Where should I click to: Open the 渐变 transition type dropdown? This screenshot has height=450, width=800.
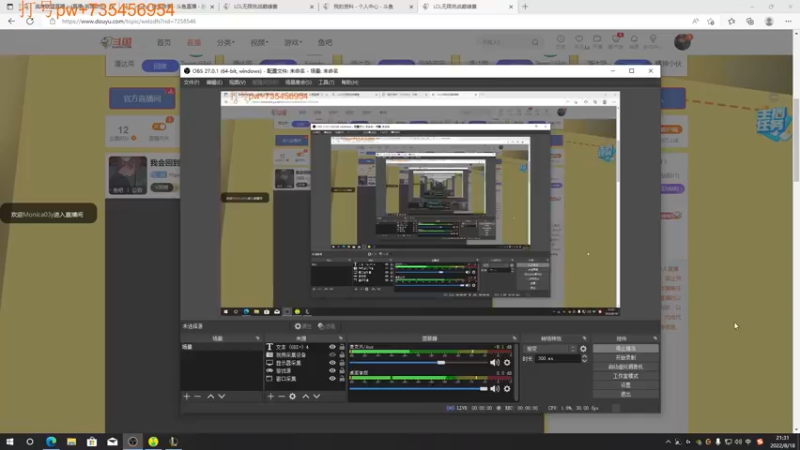(x=549, y=349)
